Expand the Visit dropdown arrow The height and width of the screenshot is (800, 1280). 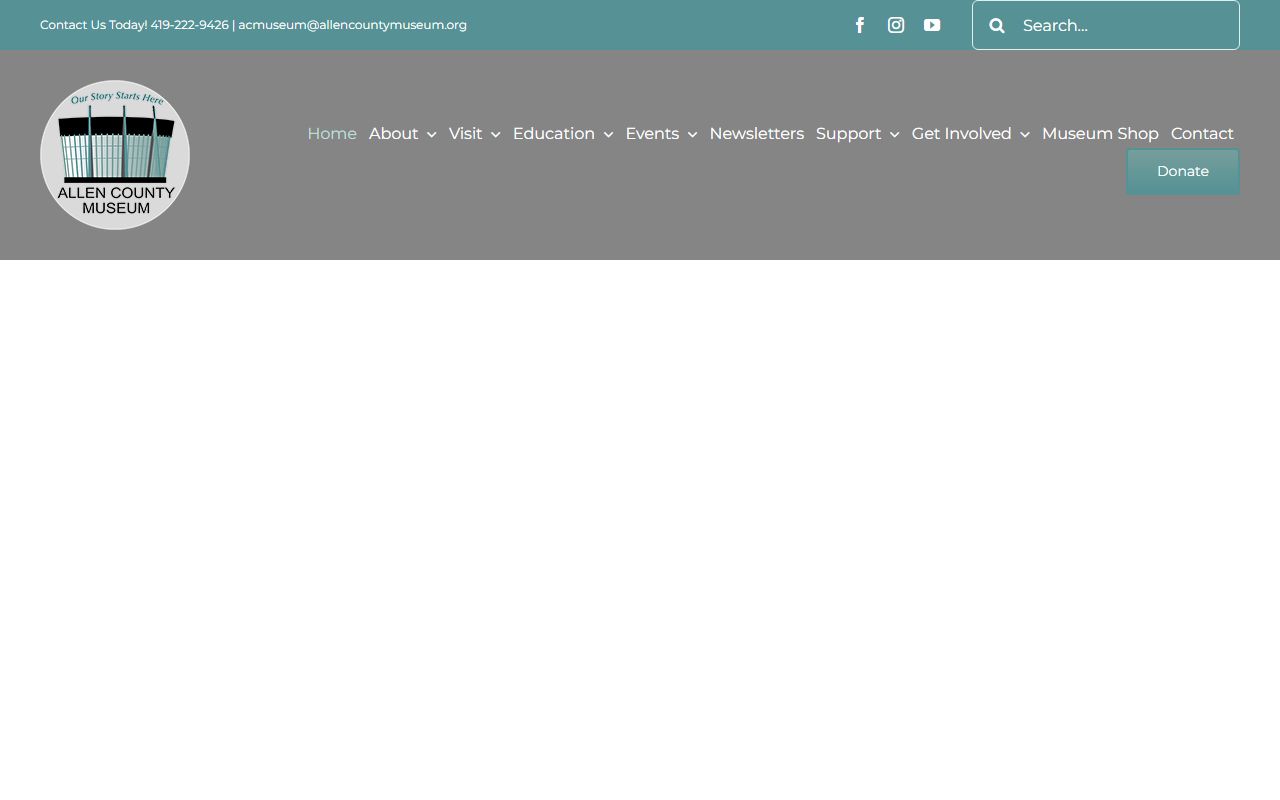(x=495, y=135)
